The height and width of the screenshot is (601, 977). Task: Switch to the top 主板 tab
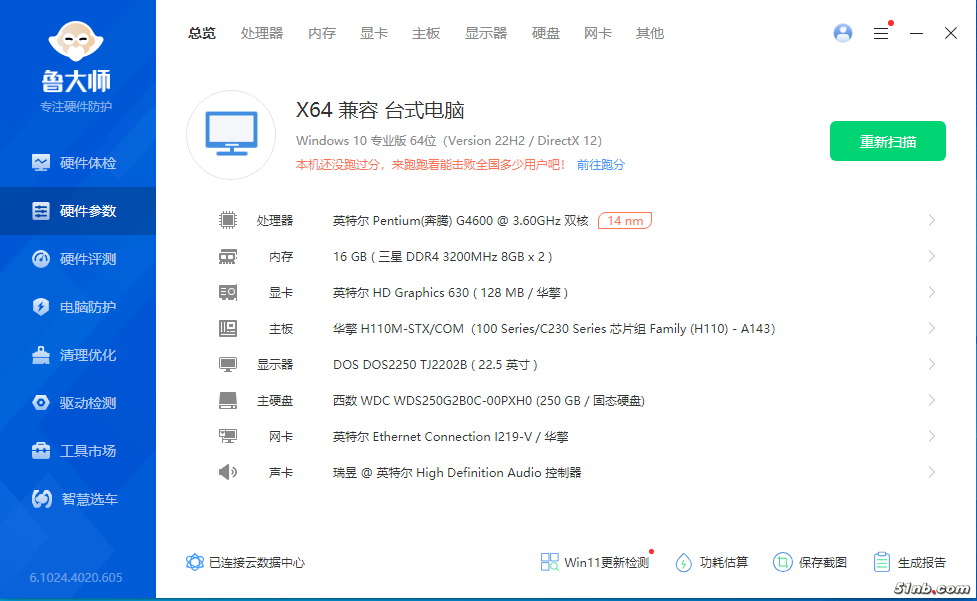point(426,33)
